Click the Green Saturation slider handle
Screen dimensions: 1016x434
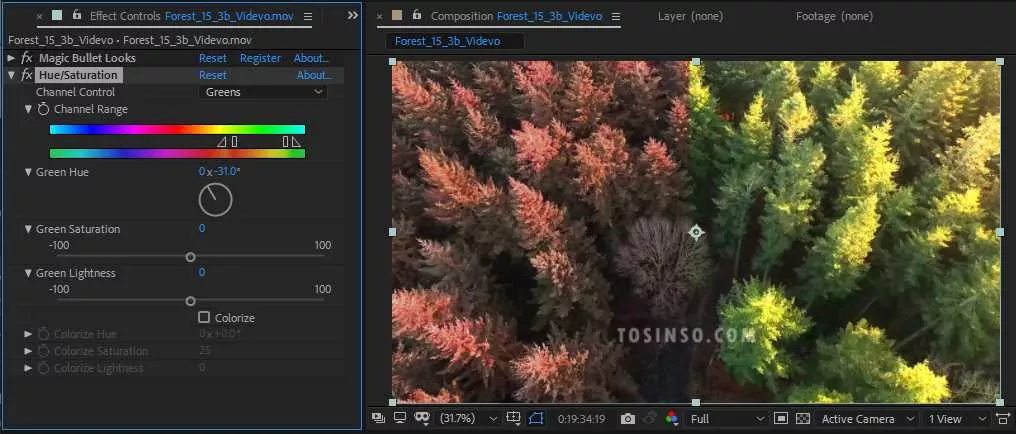190,257
